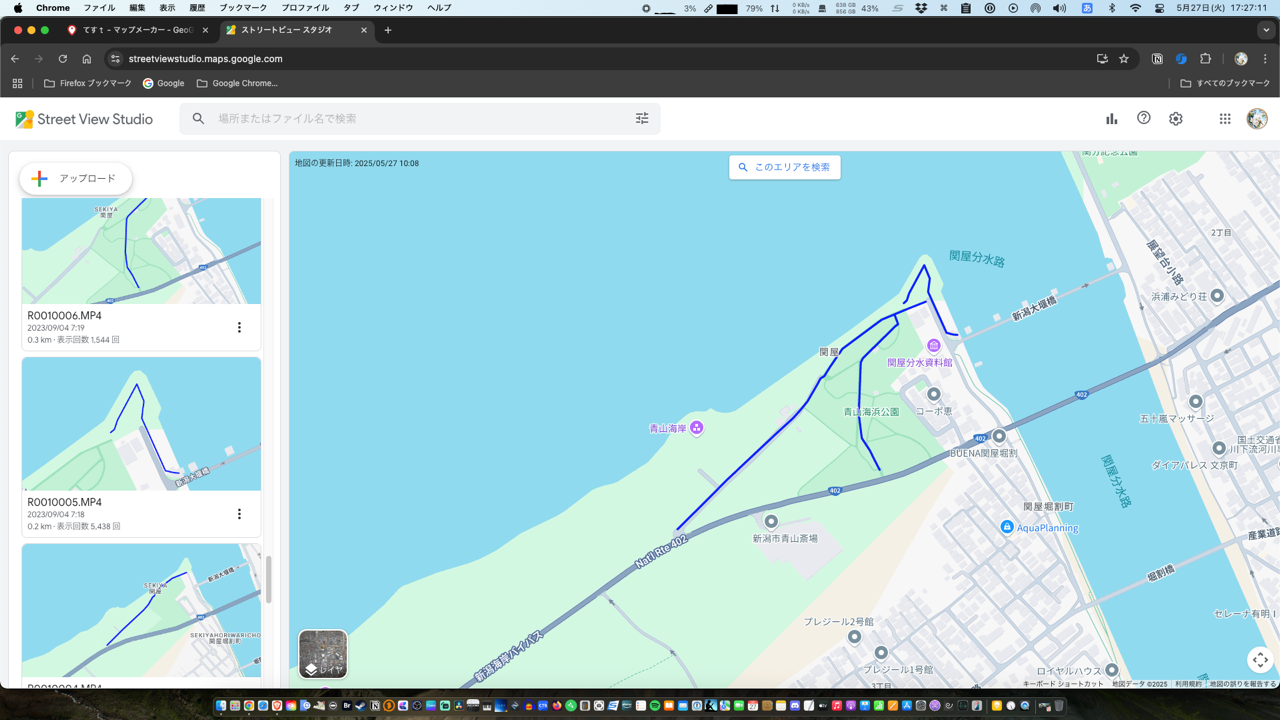Click the map recenter fullscreen button

point(1260,660)
